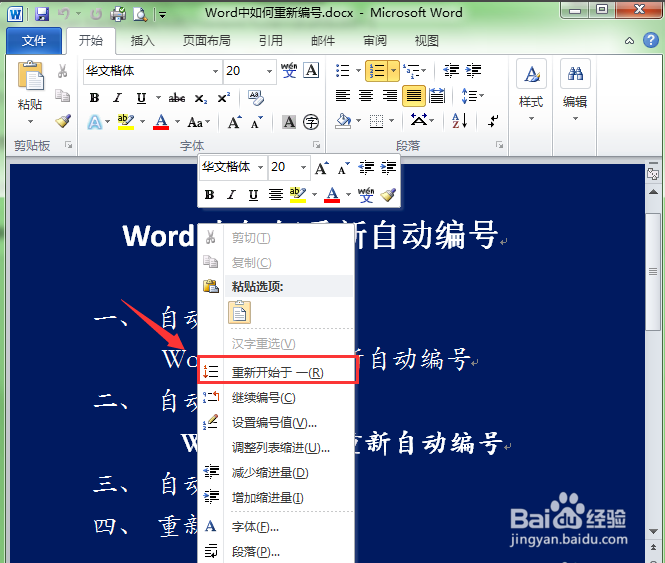This screenshot has width=665, height=563.
Task: Toggle Bold on the mini toolbar
Action: [210, 195]
